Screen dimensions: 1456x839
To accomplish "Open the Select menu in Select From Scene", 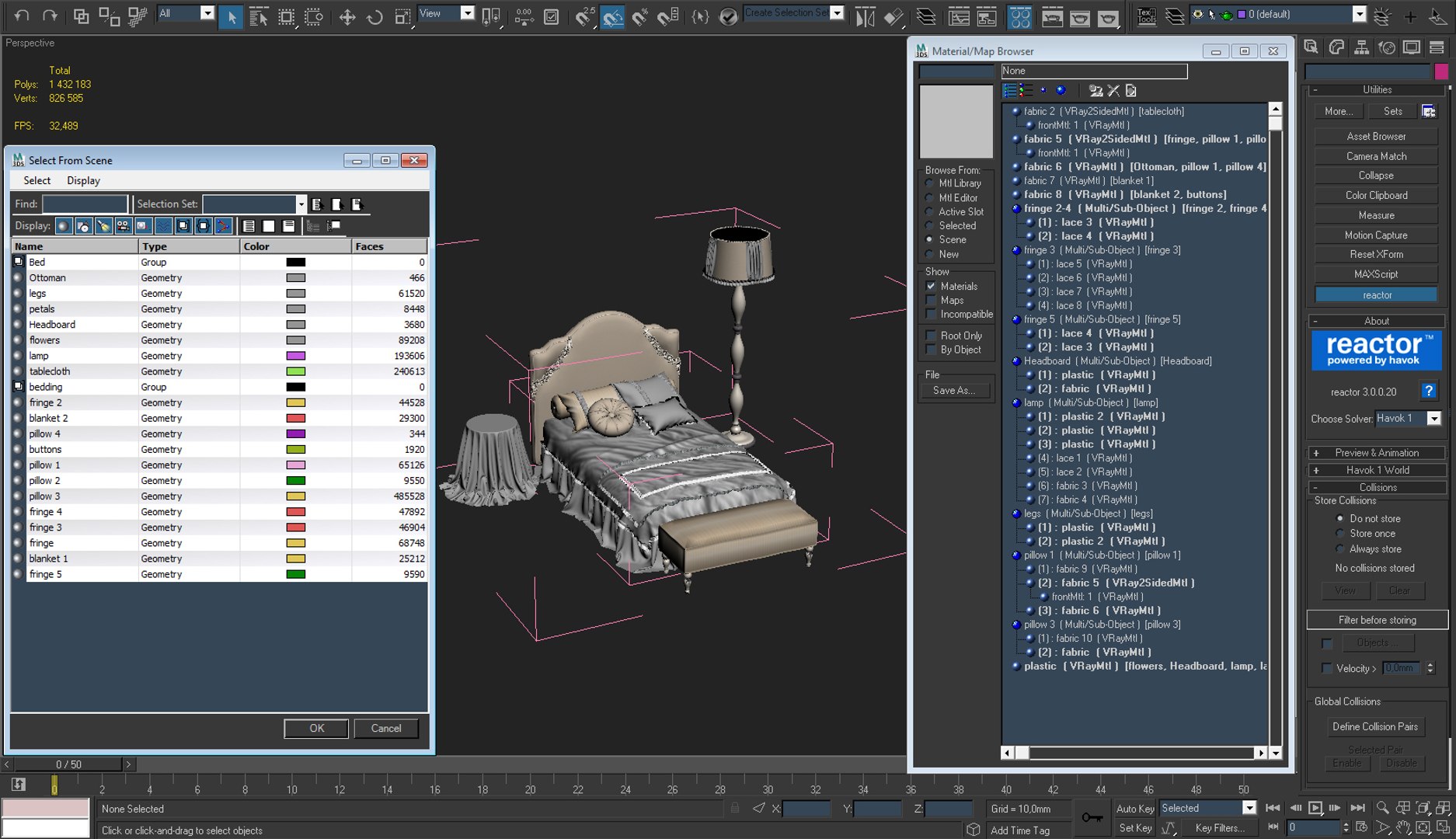I will tap(37, 180).
